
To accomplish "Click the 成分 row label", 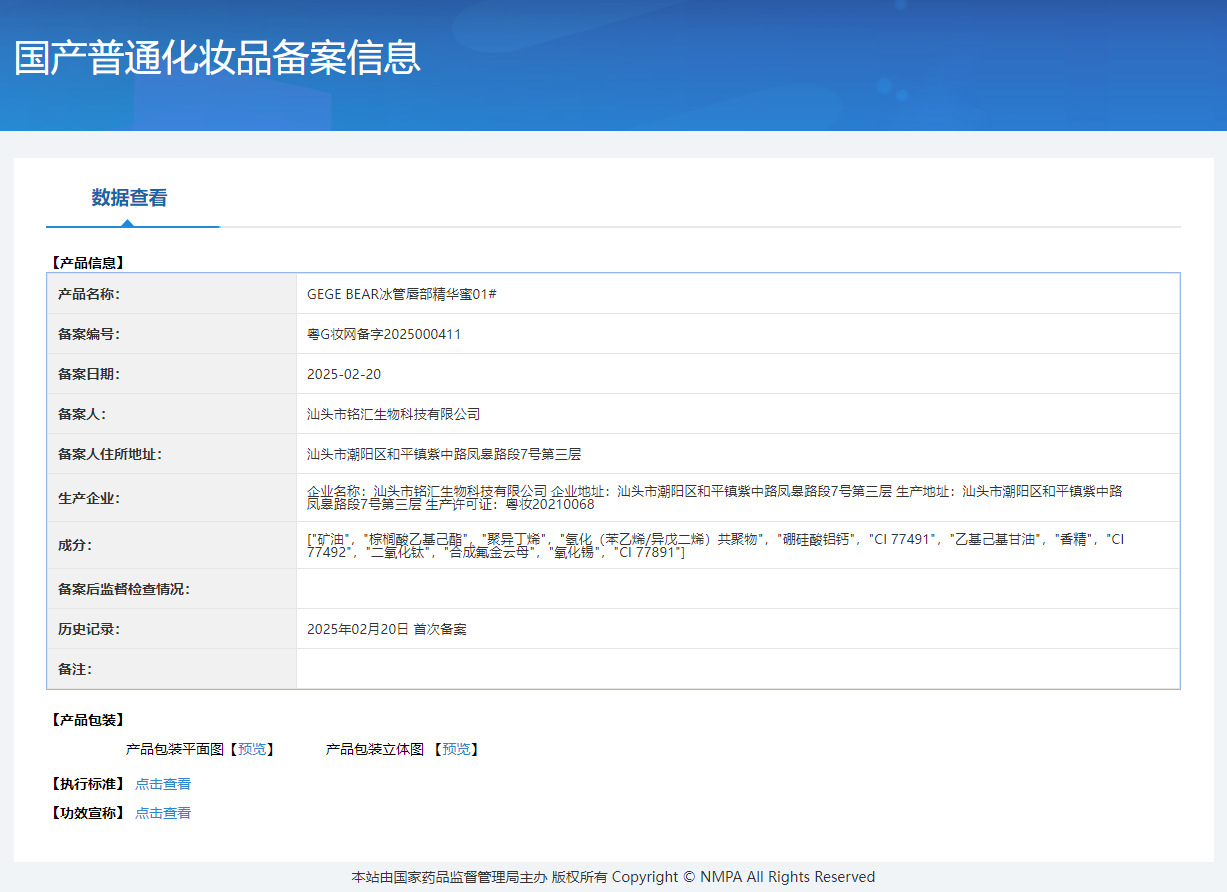I will [75, 546].
